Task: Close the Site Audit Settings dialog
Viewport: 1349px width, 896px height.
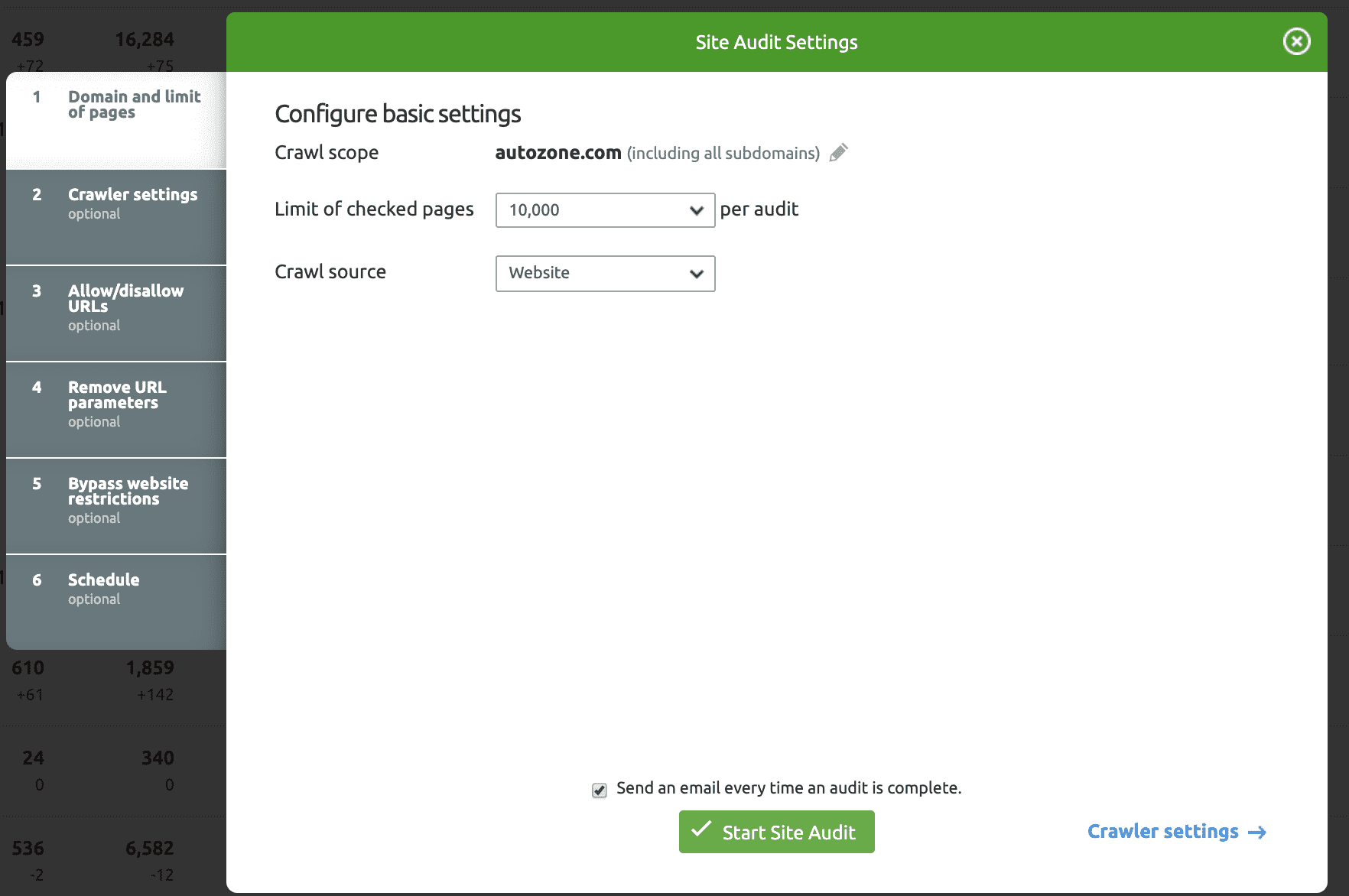Action: coord(1296,42)
